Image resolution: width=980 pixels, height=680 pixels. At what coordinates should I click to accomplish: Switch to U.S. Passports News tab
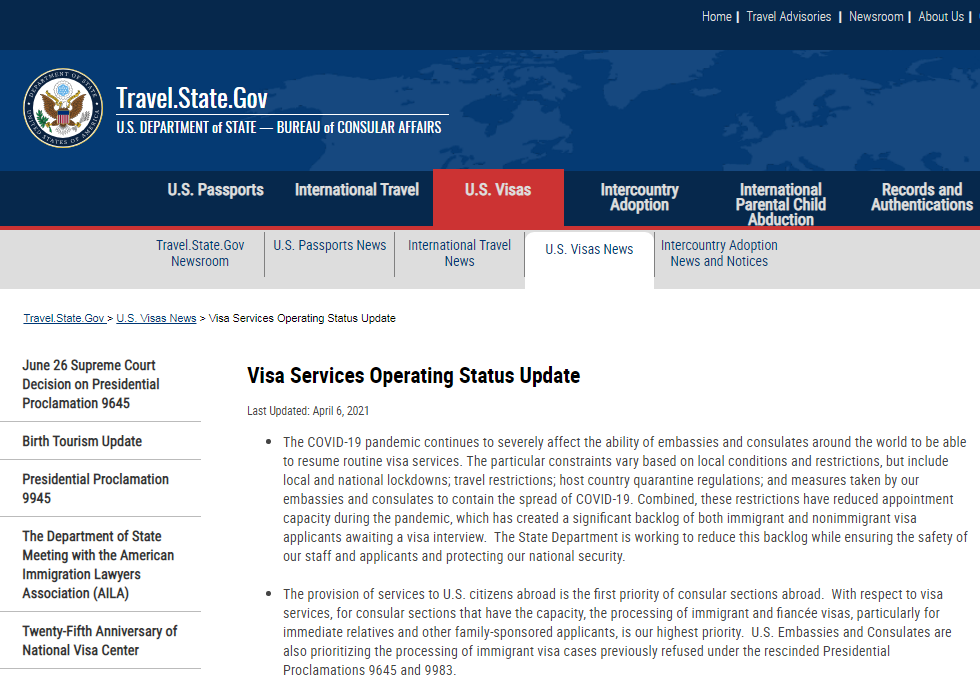pyautogui.click(x=329, y=246)
